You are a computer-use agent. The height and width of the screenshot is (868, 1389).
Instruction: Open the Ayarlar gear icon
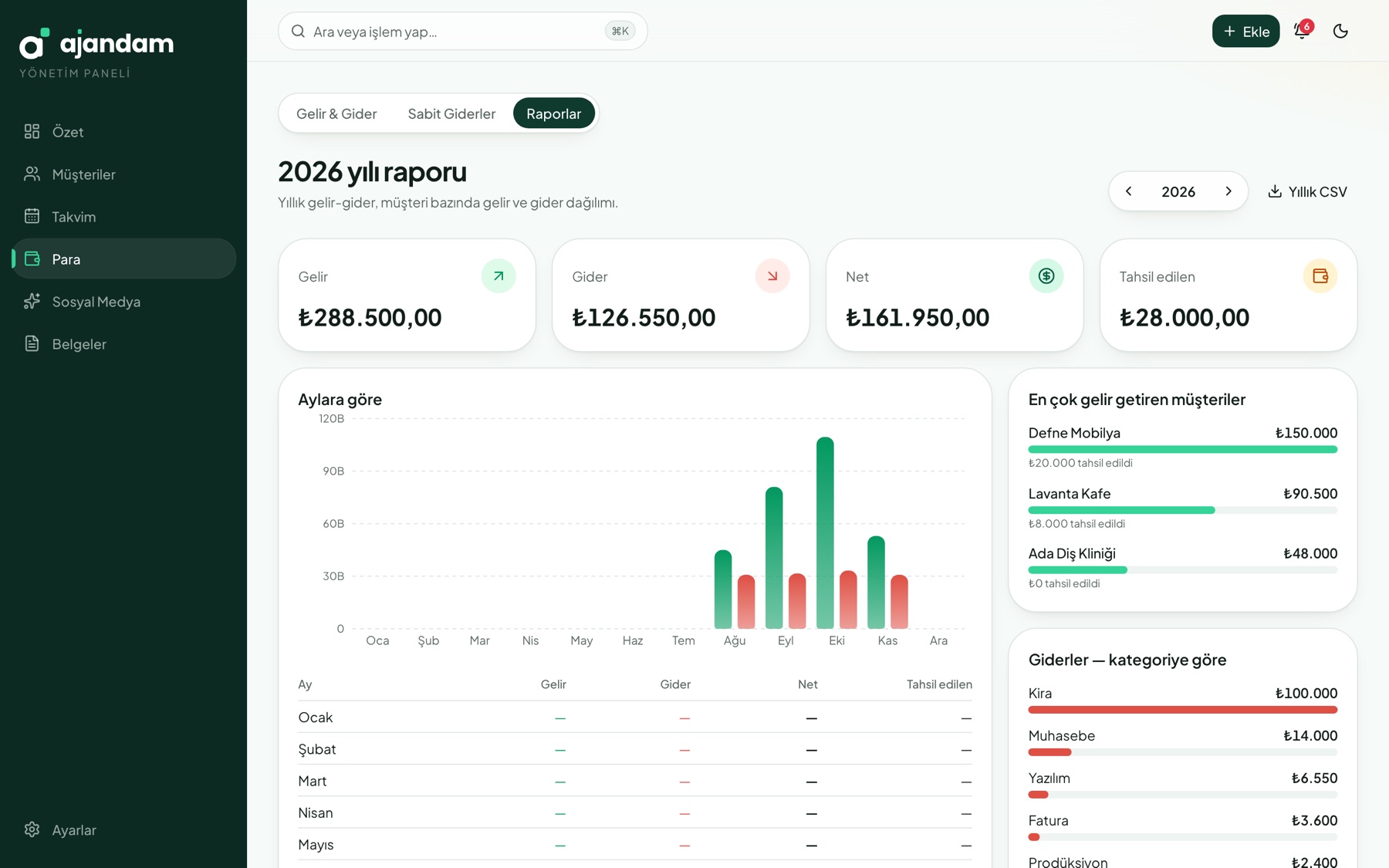32,829
